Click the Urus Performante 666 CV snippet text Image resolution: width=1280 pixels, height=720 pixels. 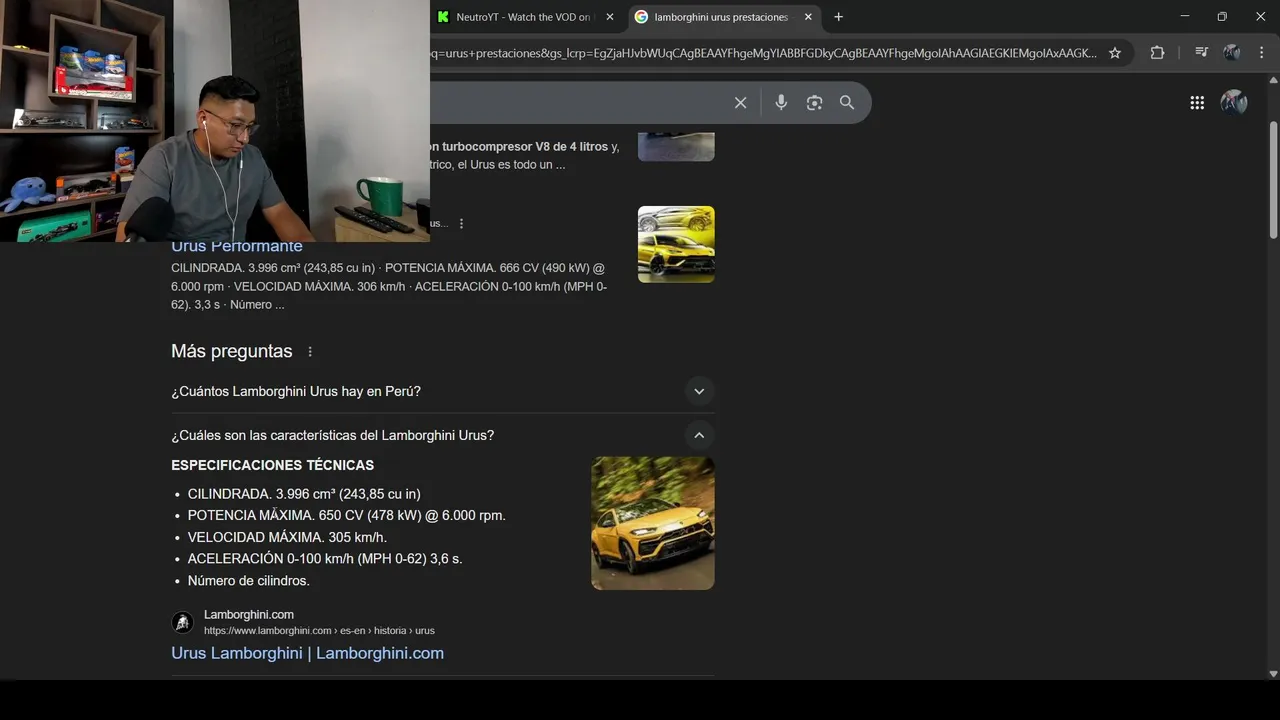click(389, 286)
